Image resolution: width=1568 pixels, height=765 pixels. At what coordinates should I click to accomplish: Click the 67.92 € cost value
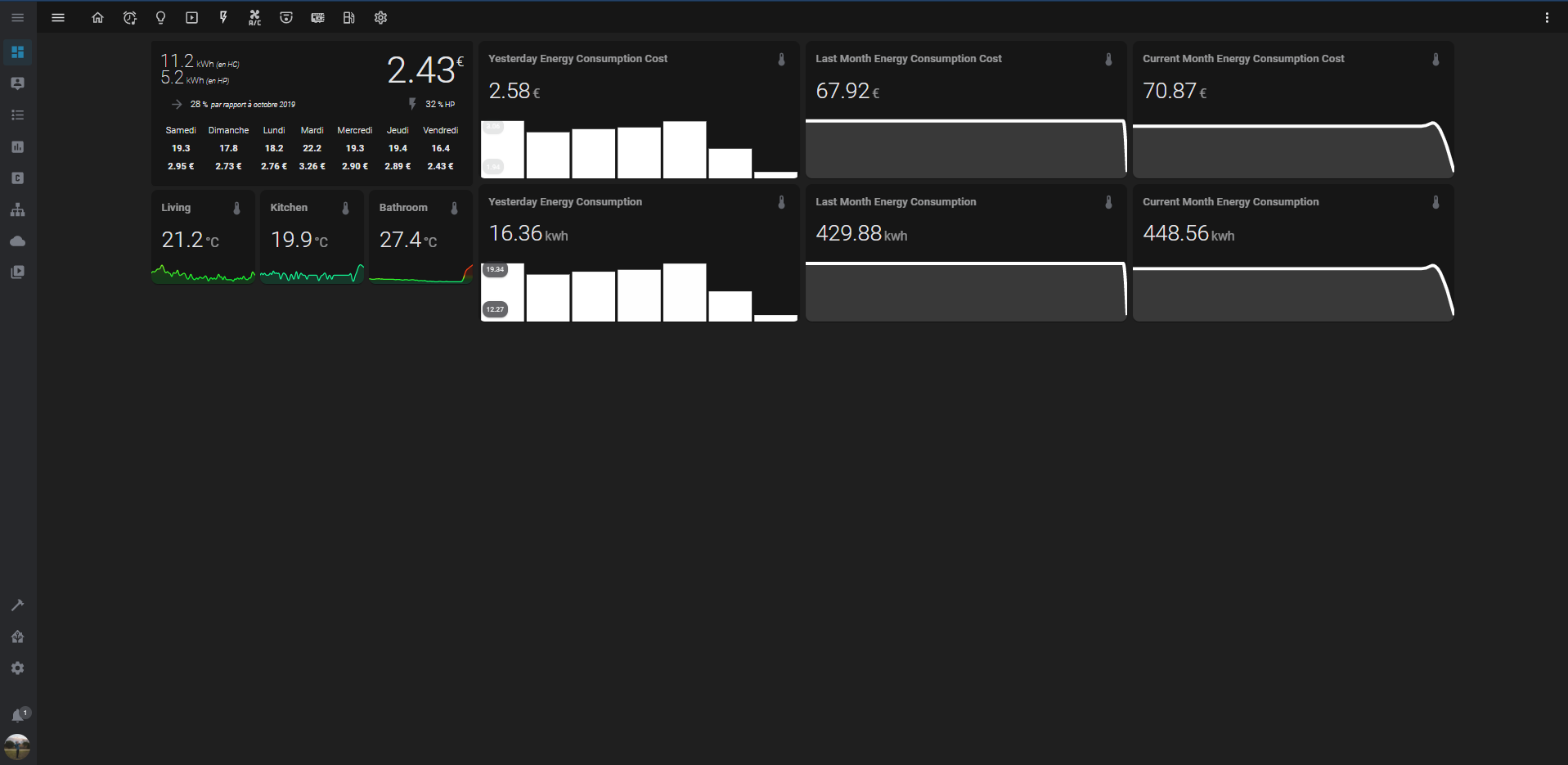[847, 91]
